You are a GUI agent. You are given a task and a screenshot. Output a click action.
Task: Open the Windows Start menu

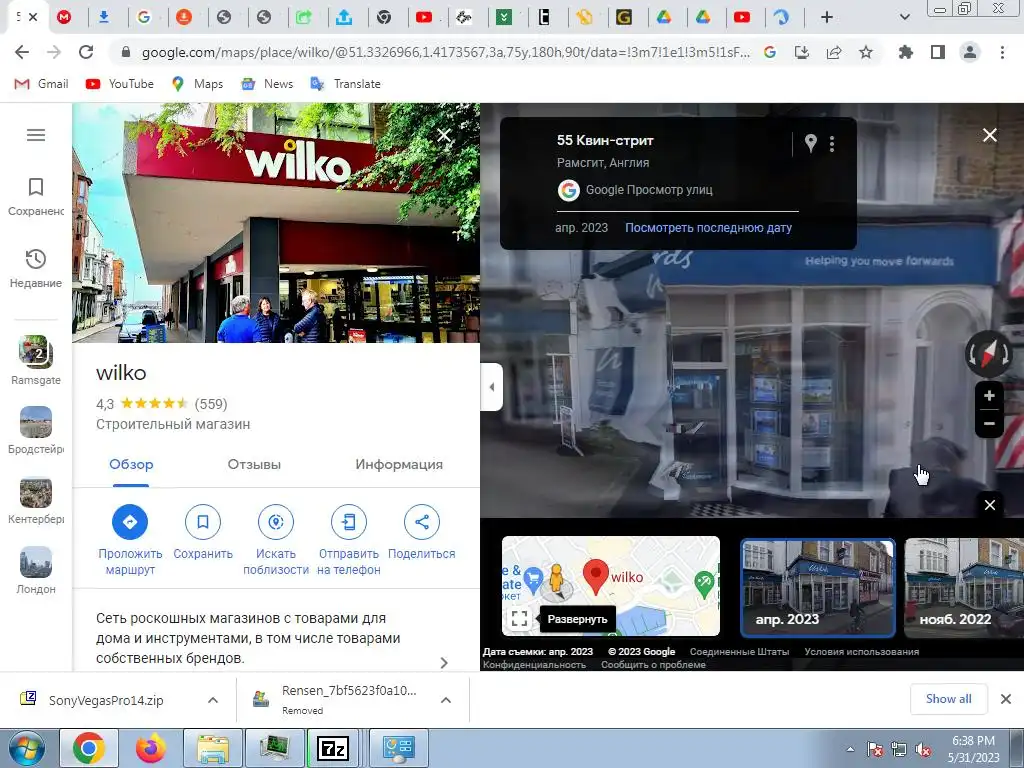coord(26,748)
